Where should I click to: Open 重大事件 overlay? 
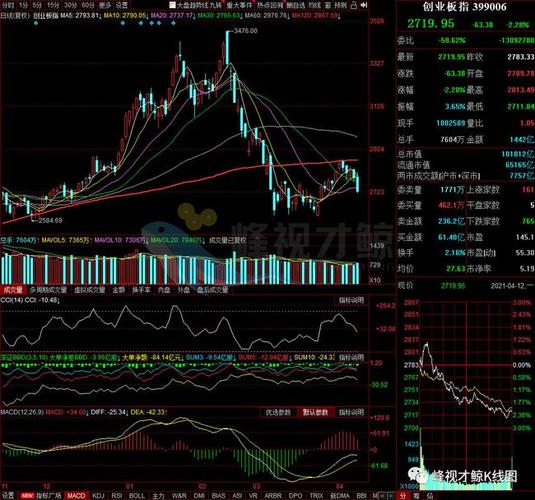(x=240, y=5)
